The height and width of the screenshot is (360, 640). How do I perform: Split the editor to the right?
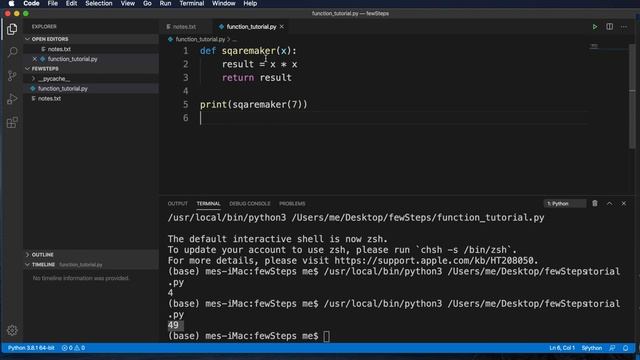(x=609, y=27)
